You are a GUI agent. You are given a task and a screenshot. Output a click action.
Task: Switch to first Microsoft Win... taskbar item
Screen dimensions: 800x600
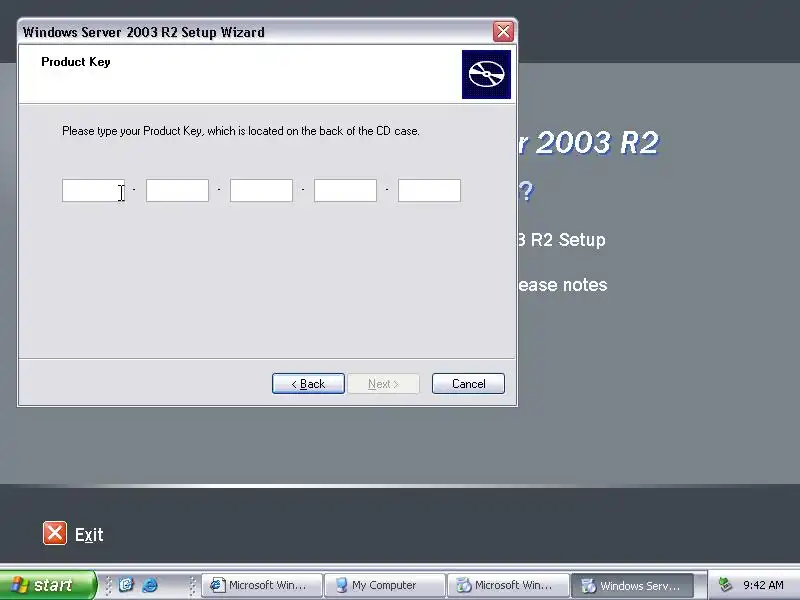pyautogui.click(x=262, y=585)
